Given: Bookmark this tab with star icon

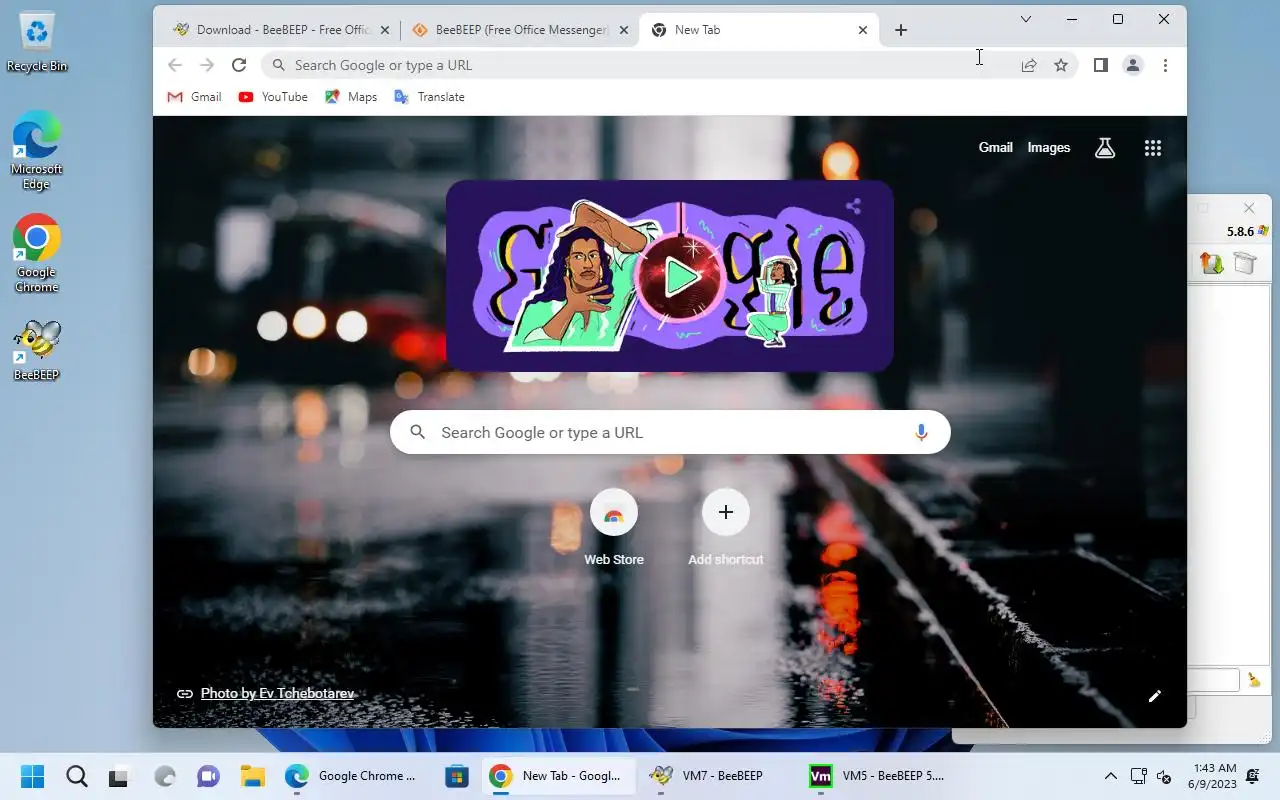Looking at the screenshot, I should coord(1061,65).
